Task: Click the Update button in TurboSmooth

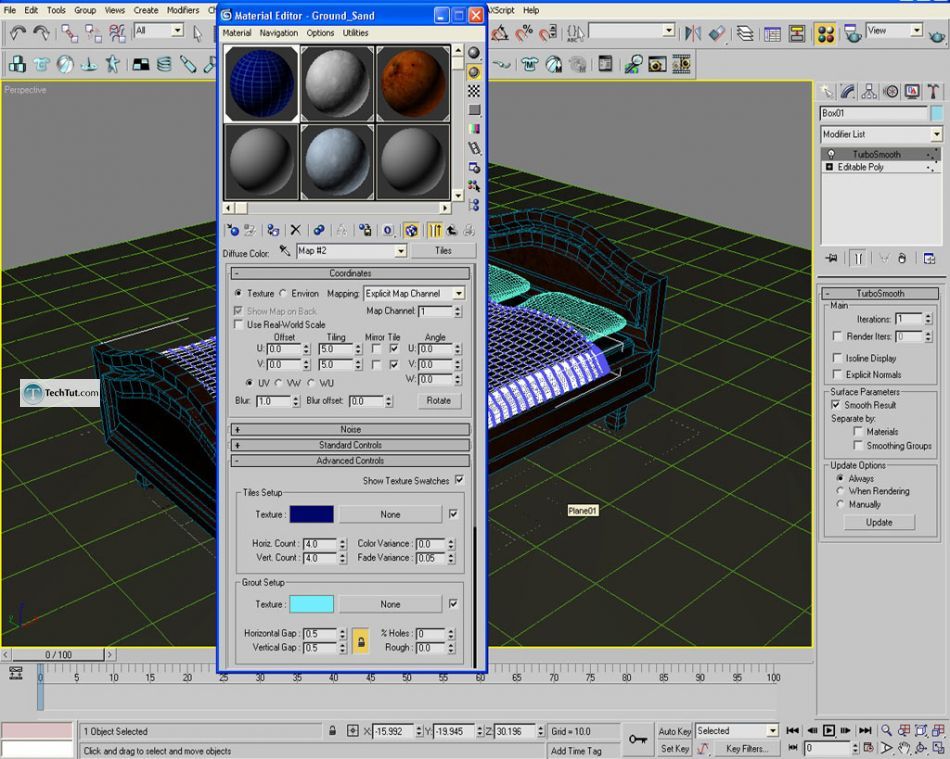Action: [879, 522]
